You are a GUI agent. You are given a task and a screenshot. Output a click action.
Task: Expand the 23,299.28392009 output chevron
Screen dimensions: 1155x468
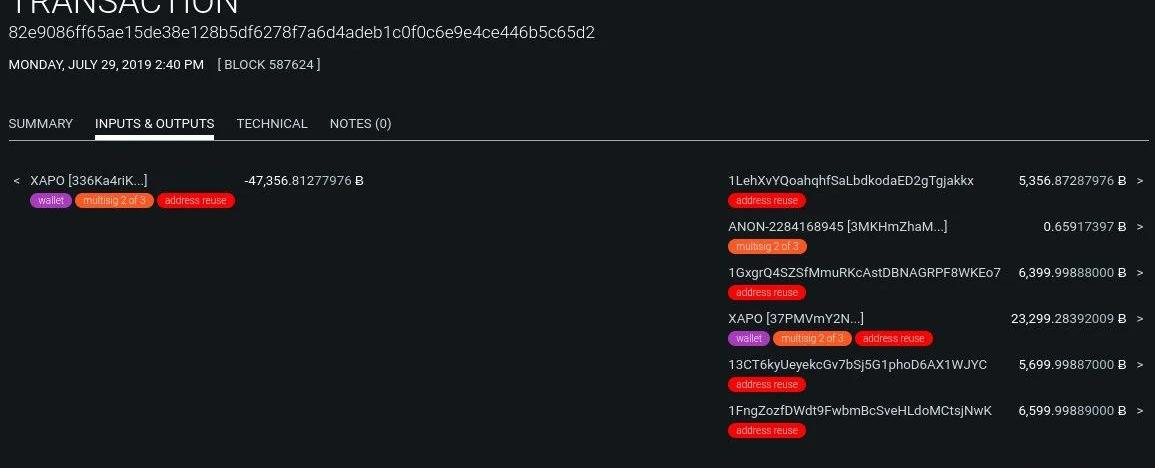(x=1140, y=319)
